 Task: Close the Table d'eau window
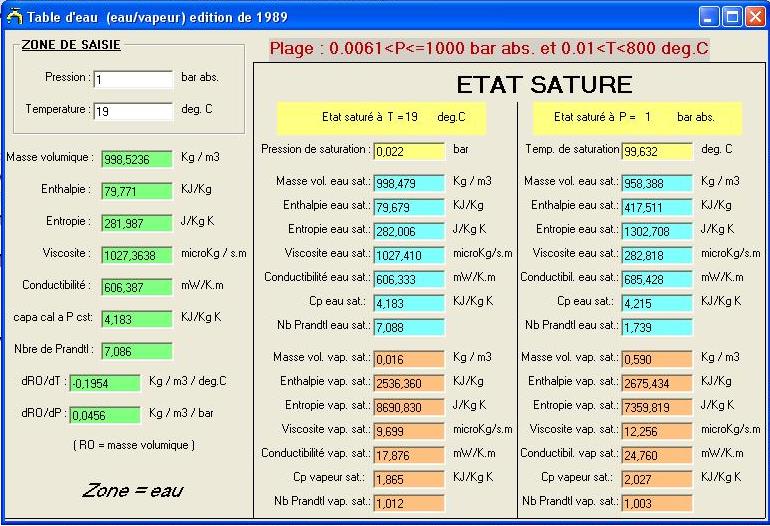tap(756, 17)
